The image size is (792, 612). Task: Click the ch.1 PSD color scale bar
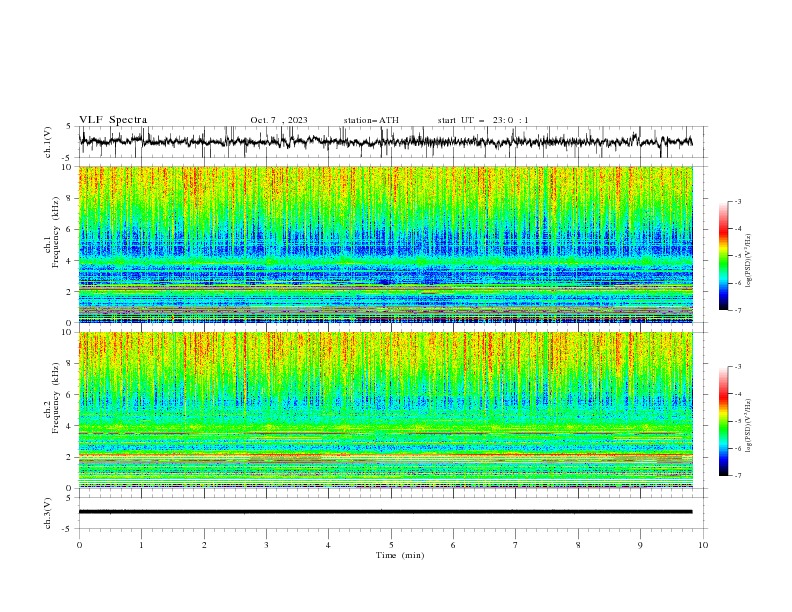(x=723, y=256)
